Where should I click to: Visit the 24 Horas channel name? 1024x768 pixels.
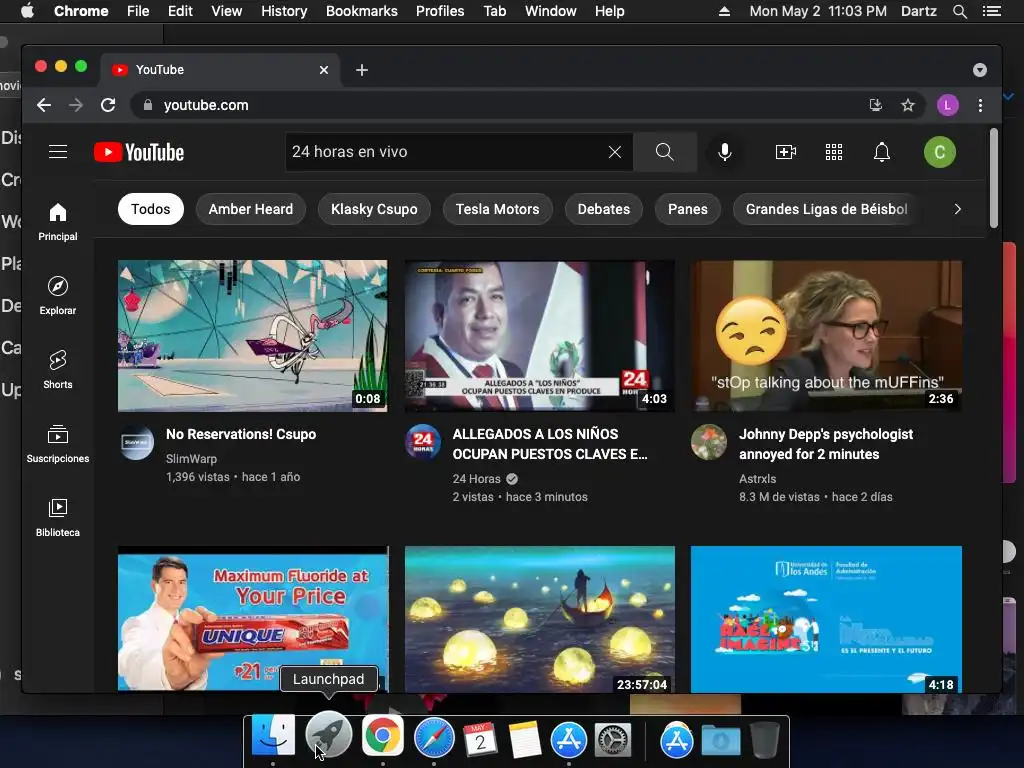click(x=477, y=479)
